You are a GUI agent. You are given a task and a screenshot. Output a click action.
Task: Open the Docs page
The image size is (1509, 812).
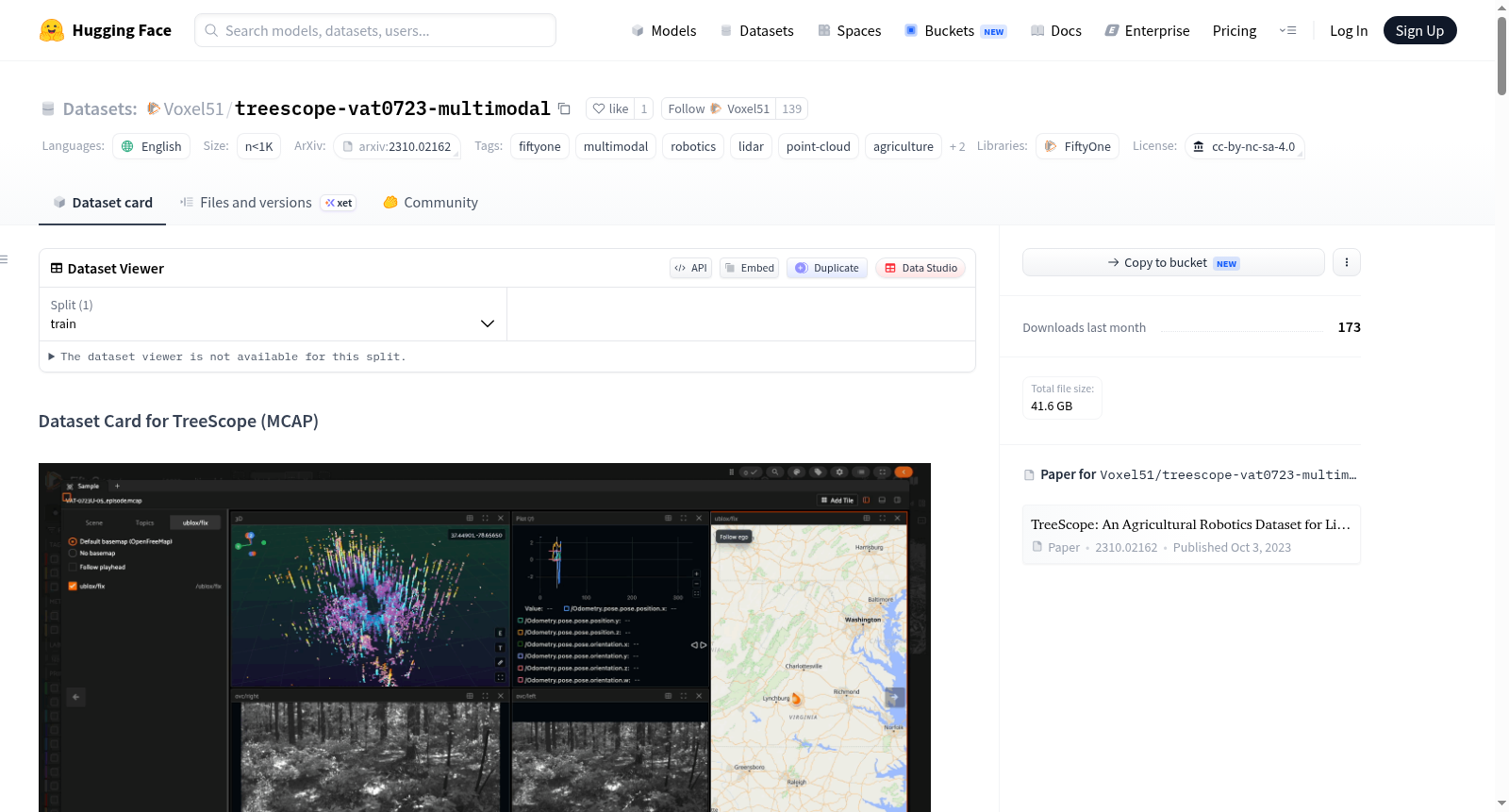pyautogui.click(x=1056, y=30)
